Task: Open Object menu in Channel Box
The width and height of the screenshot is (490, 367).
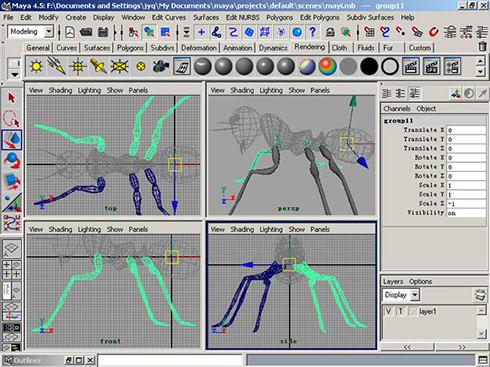Action: pos(426,109)
